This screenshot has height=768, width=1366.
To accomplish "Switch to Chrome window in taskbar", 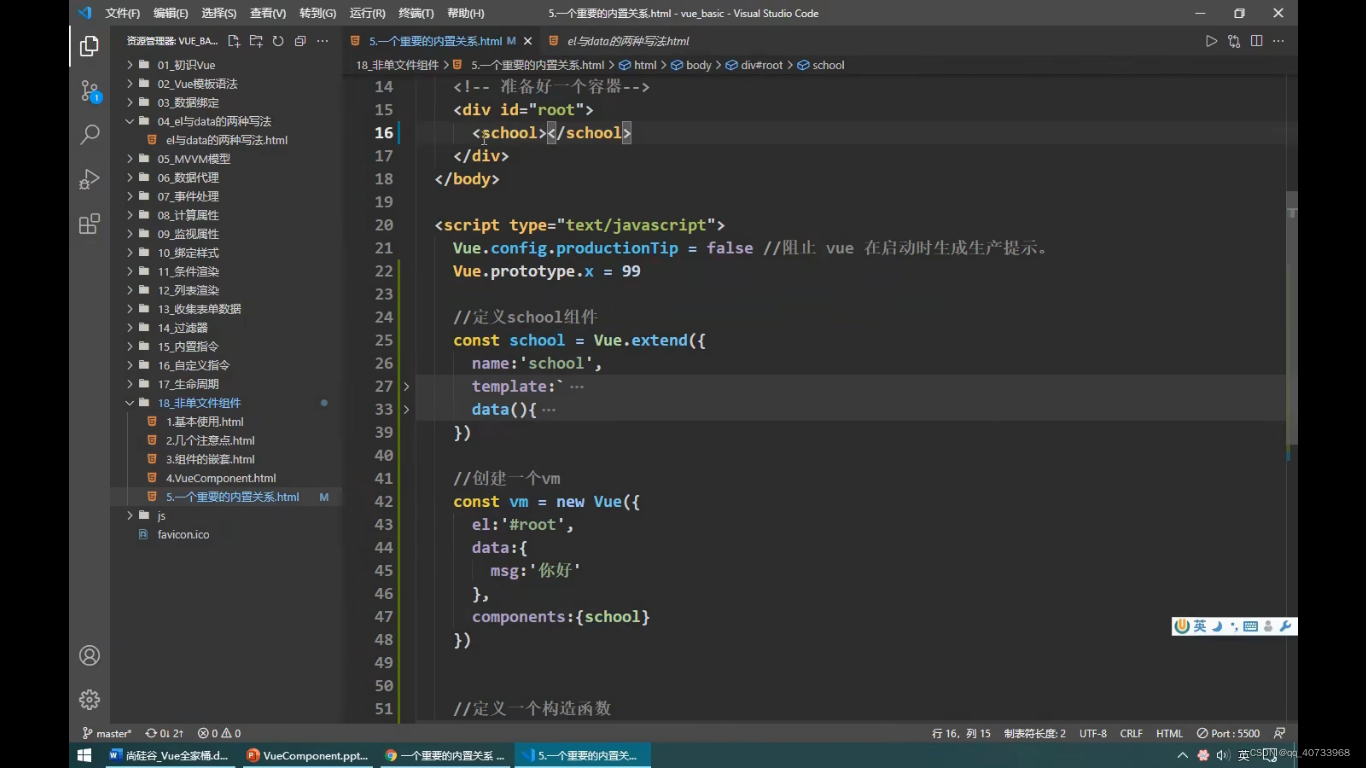I will click(x=445, y=755).
